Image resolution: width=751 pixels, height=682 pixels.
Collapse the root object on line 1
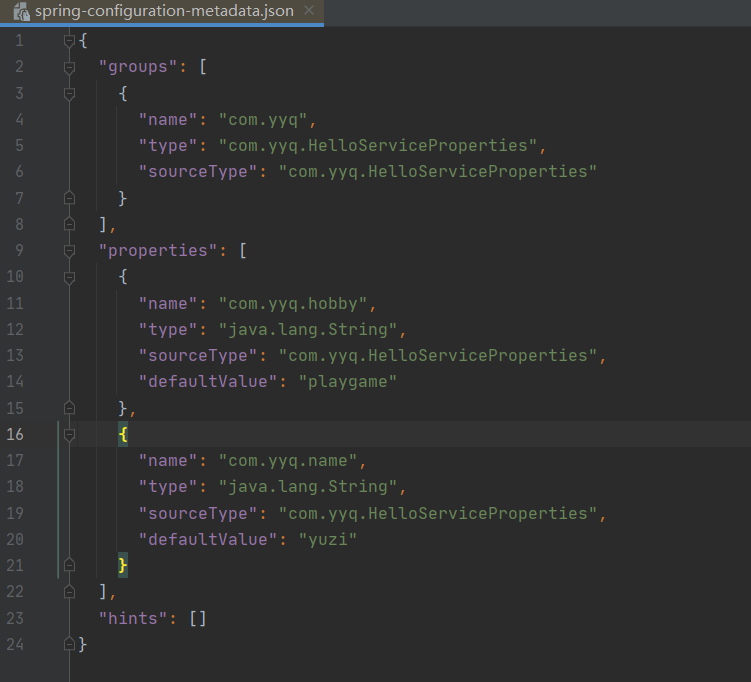(69, 40)
